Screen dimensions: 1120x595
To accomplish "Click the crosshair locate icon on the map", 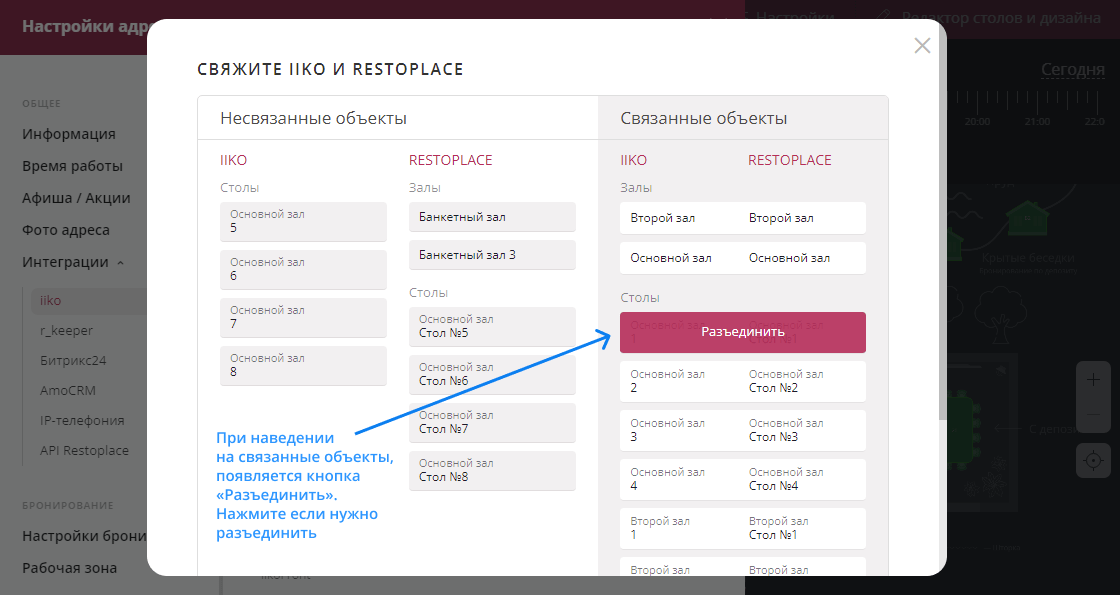I will point(1092,460).
